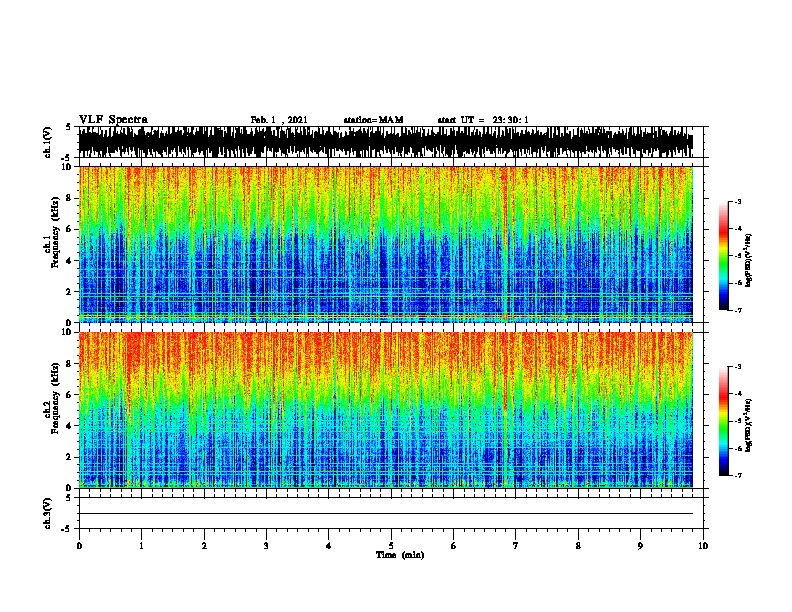Click the ch.2 spectrogram color bar
The image size is (792, 612).
pos(724,421)
